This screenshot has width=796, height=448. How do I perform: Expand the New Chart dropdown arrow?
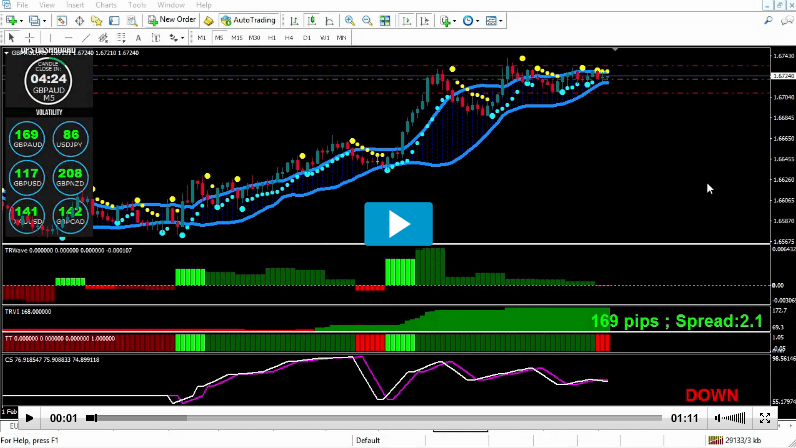[21, 21]
